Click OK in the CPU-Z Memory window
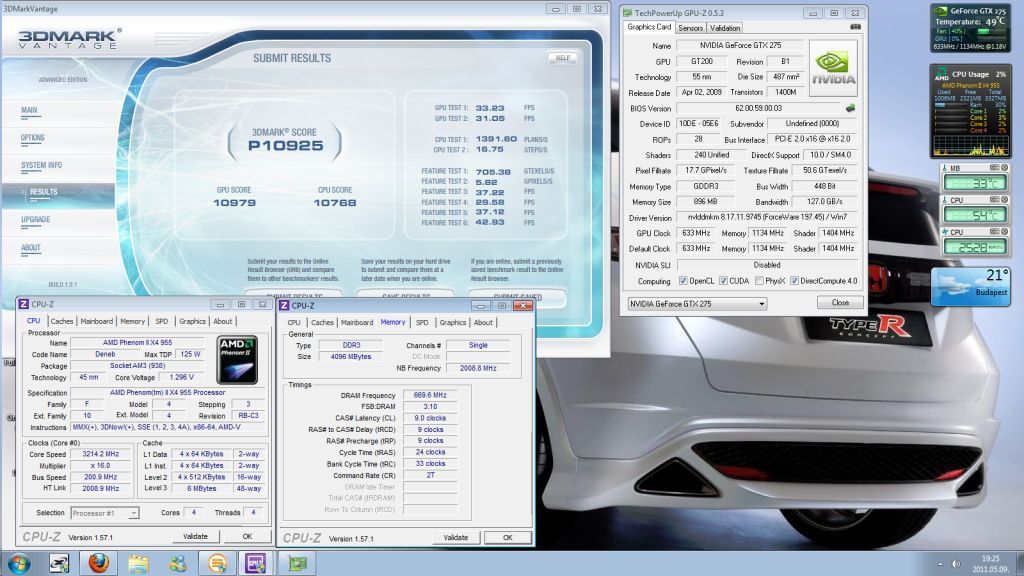The height and width of the screenshot is (576, 1024). tap(507, 537)
